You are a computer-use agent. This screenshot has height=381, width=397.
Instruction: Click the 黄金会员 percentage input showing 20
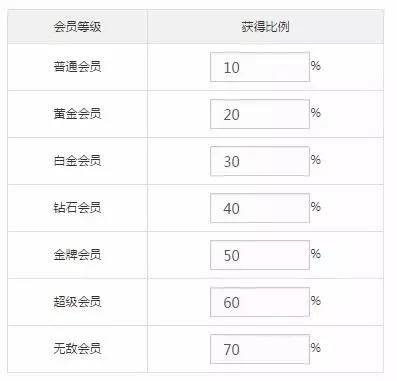coord(260,114)
